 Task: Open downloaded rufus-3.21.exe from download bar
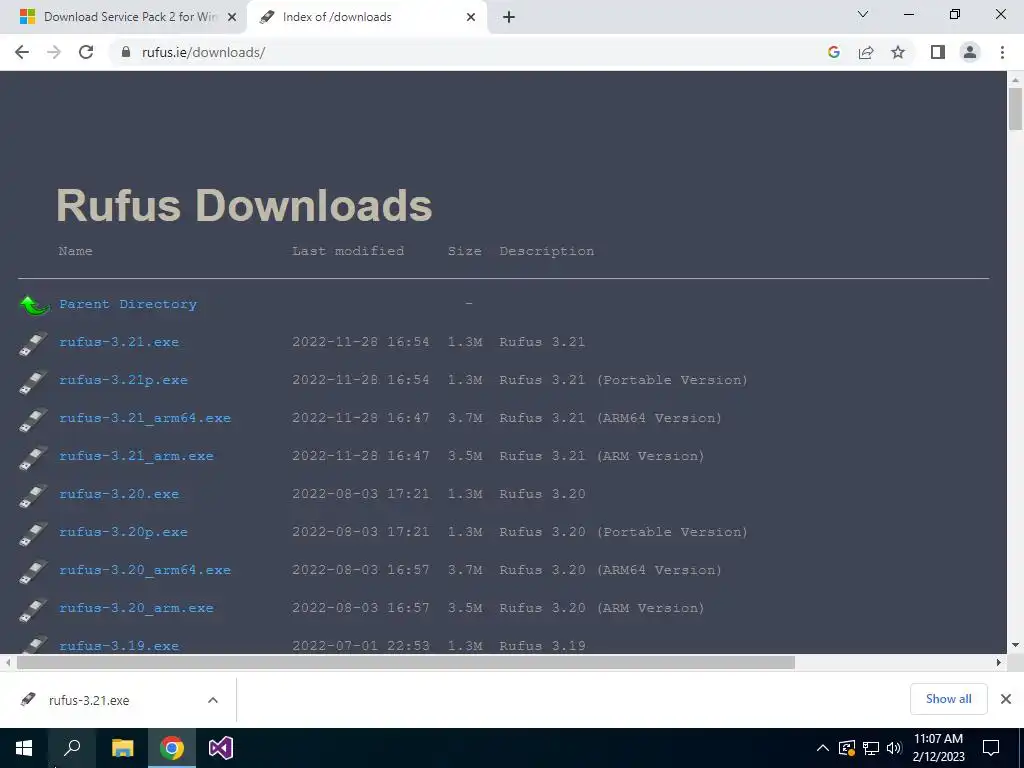click(x=89, y=700)
